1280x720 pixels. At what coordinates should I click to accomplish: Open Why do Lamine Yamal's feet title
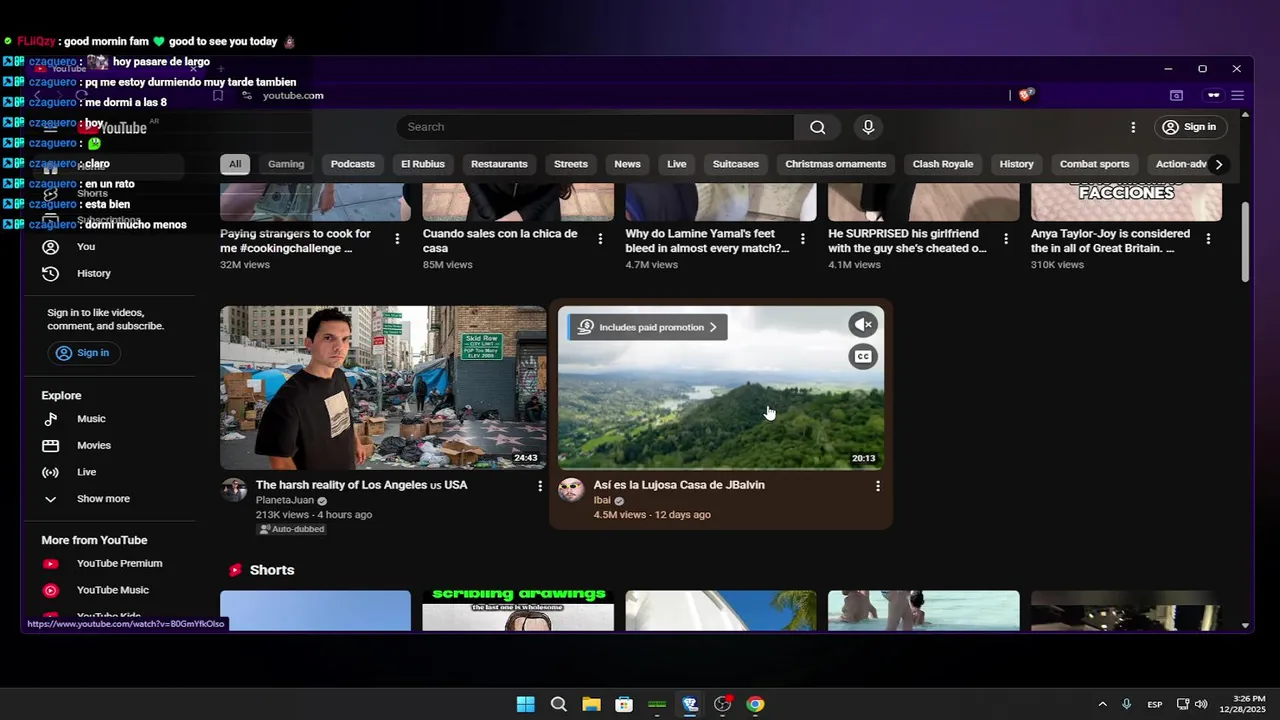point(707,241)
